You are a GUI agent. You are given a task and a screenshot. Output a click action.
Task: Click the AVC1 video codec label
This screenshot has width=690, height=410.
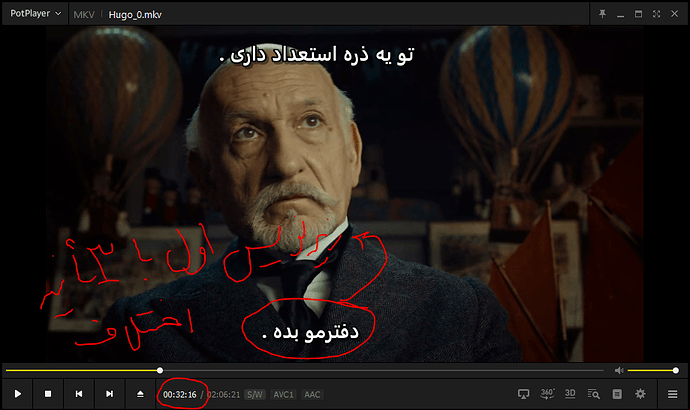click(283, 395)
